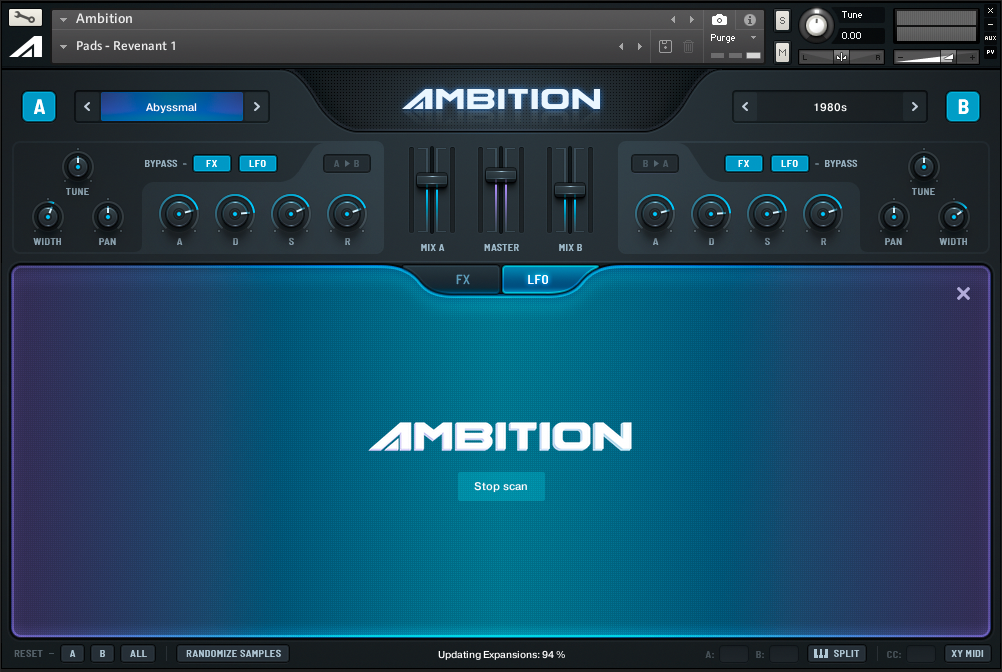This screenshot has height=672, width=1002.
Task: Click the layer A Width knob
Action: [x=48, y=217]
